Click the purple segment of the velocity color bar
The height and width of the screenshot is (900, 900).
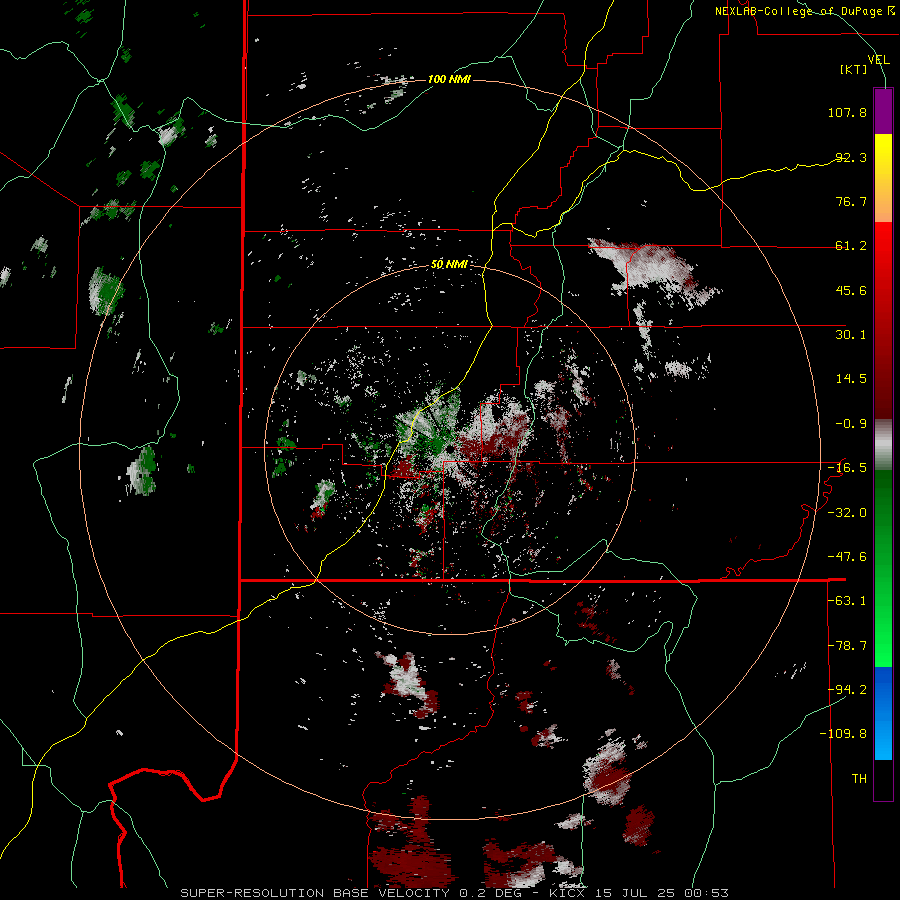(883, 111)
